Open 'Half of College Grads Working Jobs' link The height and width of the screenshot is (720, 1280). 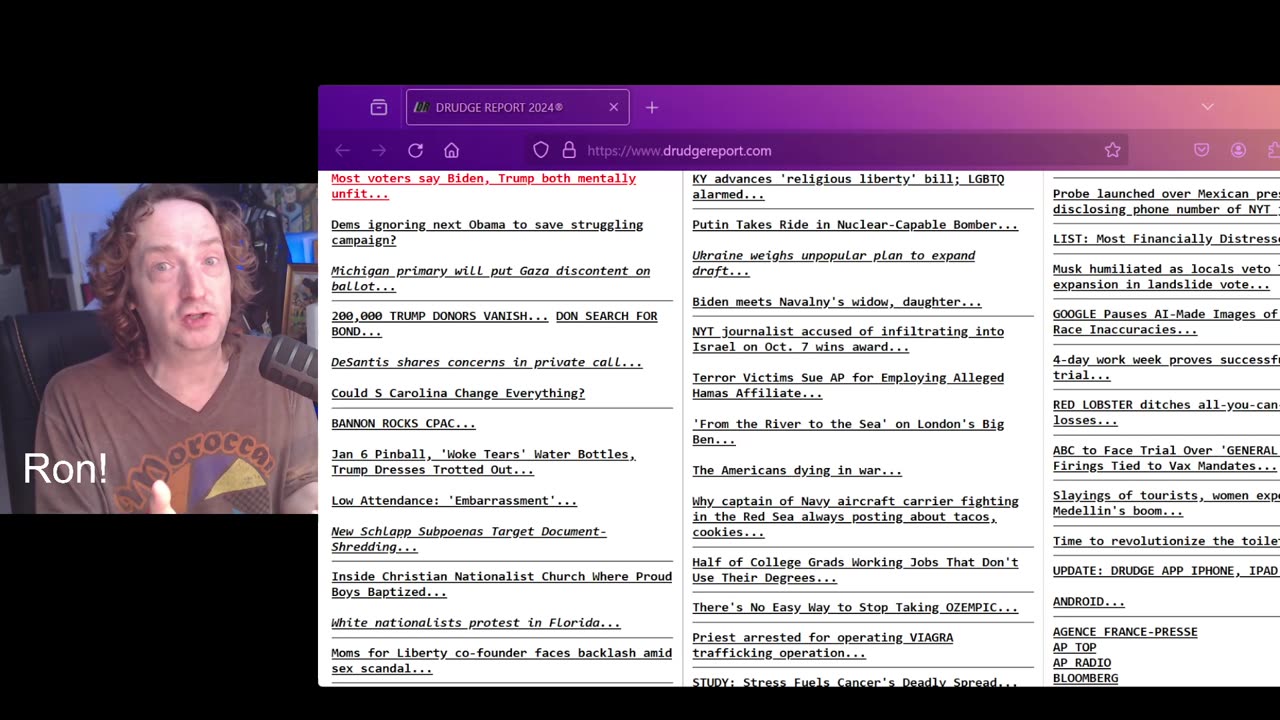(x=855, y=570)
